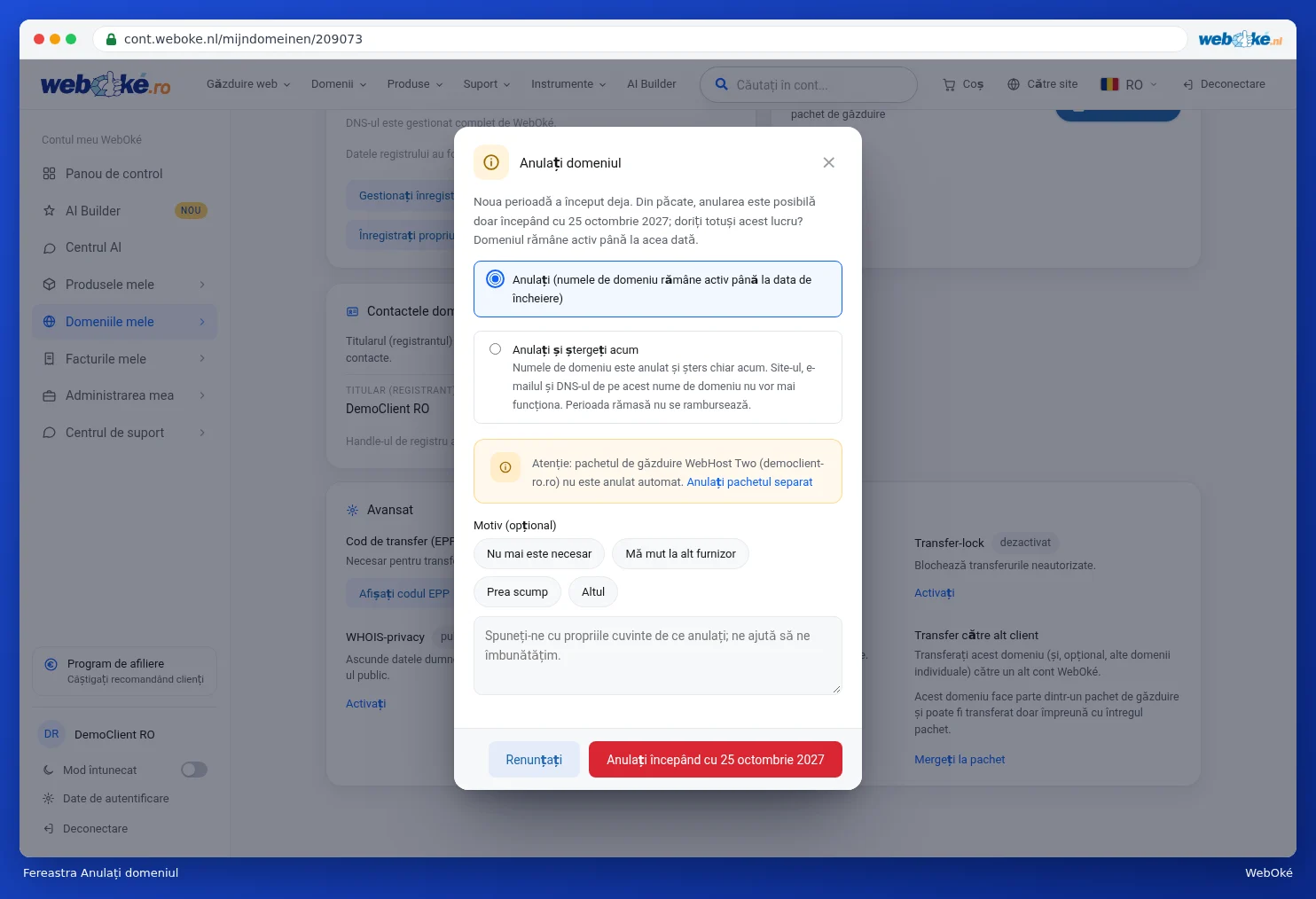Open Centrul AI in sidebar
Screen dimensions: 1316x899
tap(124, 247)
